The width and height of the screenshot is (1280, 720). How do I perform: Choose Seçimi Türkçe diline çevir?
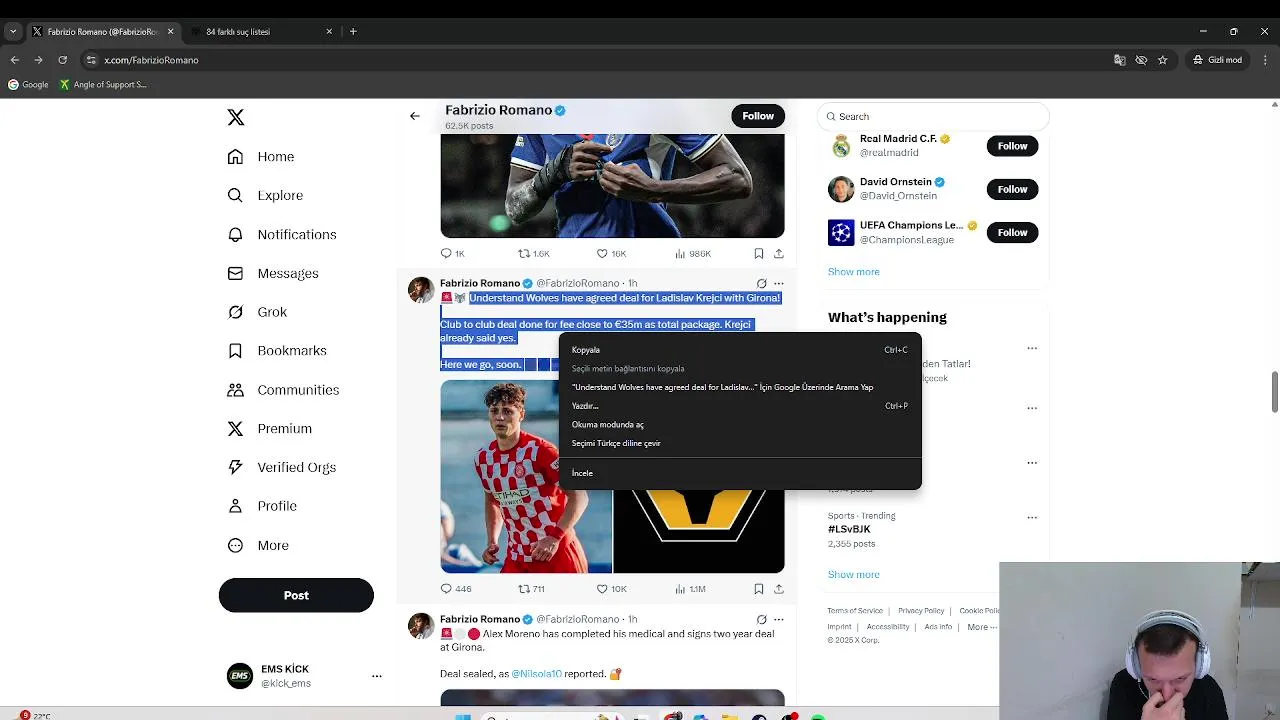(740, 443)
